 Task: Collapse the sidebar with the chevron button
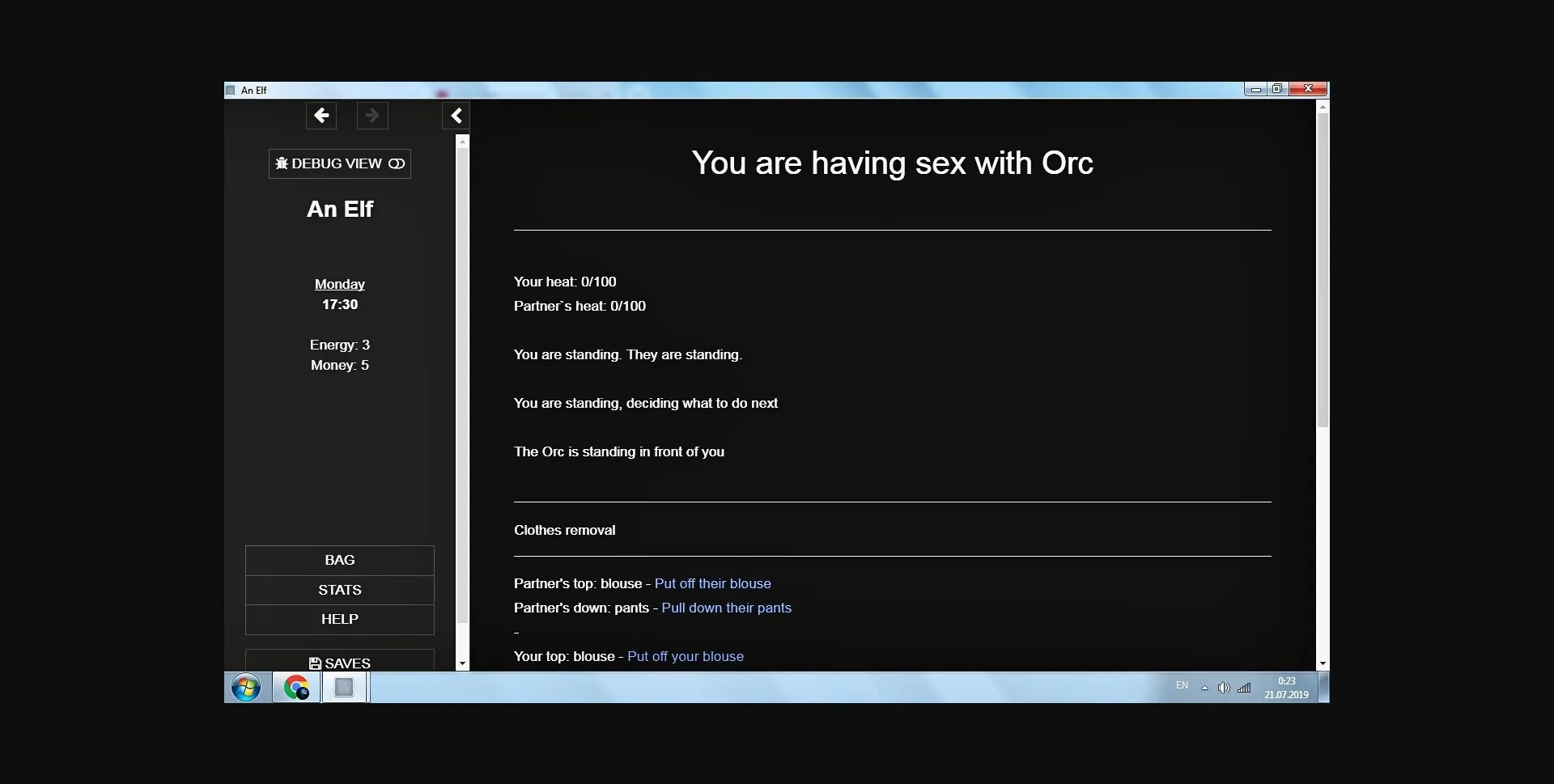click(x=456, y=116)
